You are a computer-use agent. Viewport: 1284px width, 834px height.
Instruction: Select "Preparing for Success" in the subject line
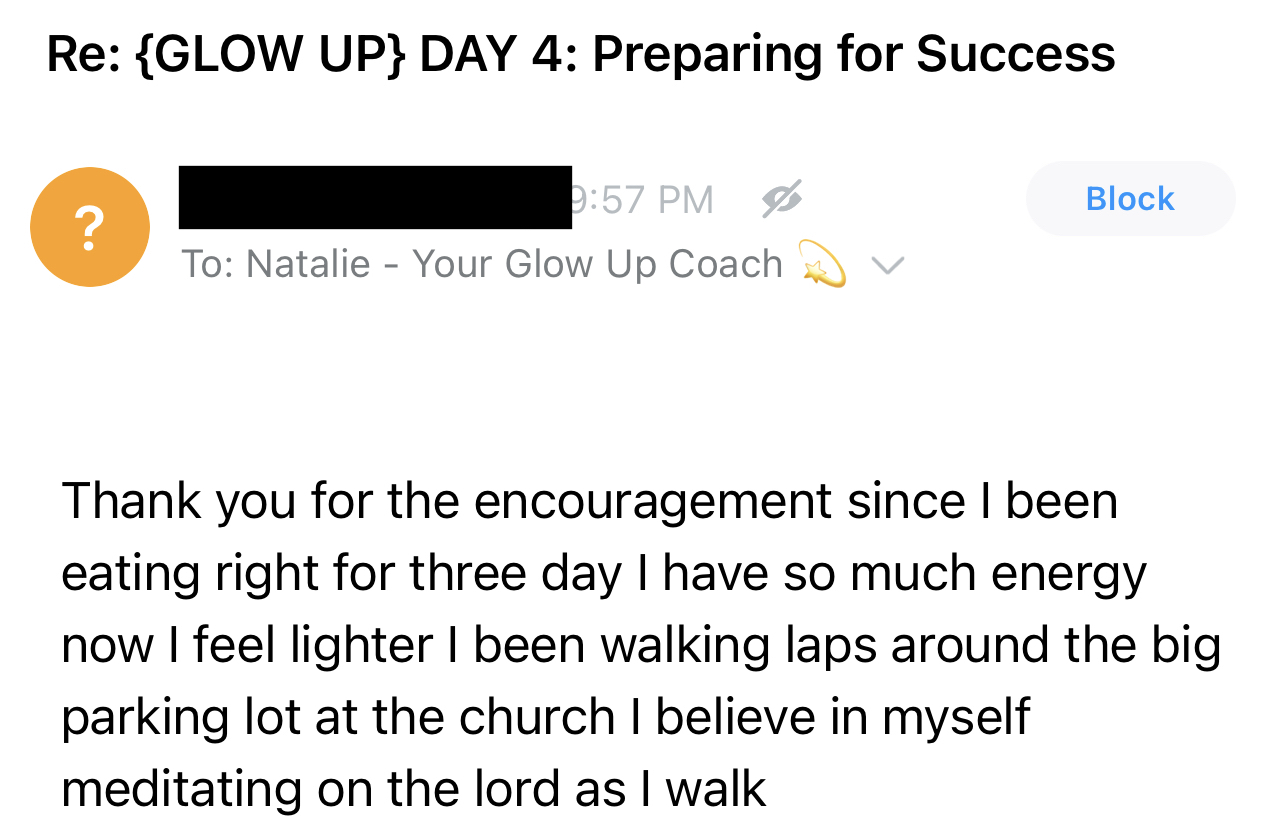[x=854, y=53]
